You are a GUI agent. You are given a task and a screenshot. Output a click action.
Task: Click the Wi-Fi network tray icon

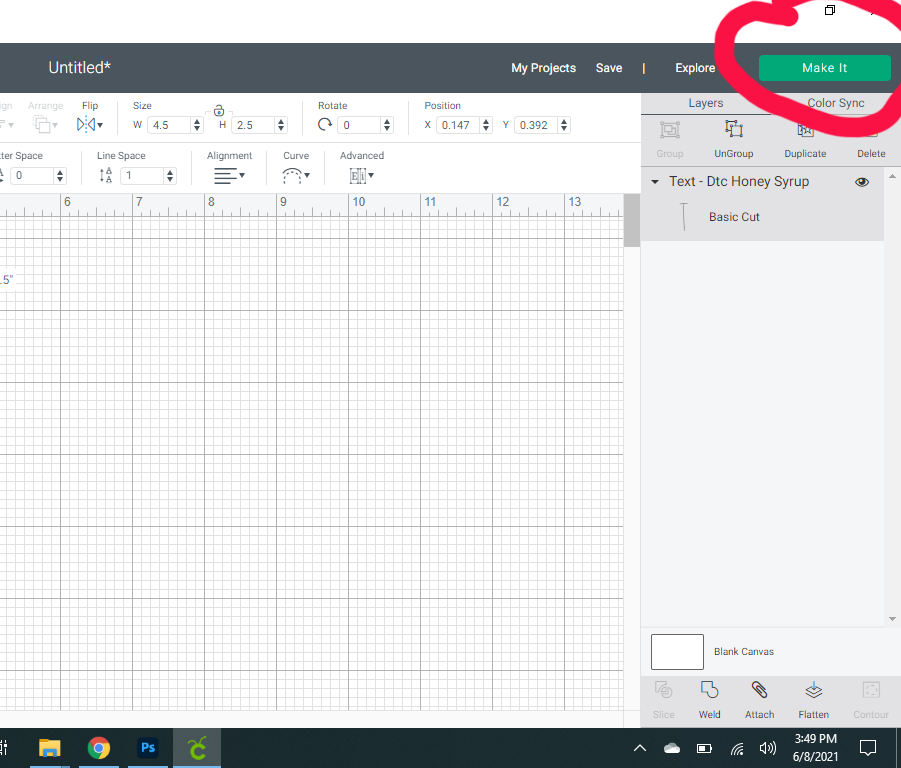[x=737, y=748]
